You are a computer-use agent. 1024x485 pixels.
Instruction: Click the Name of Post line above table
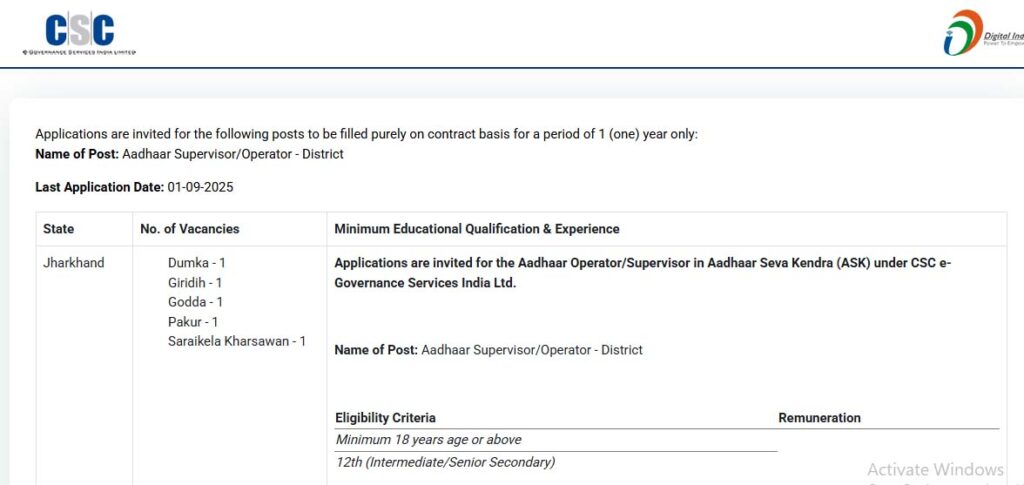(189, 154)
